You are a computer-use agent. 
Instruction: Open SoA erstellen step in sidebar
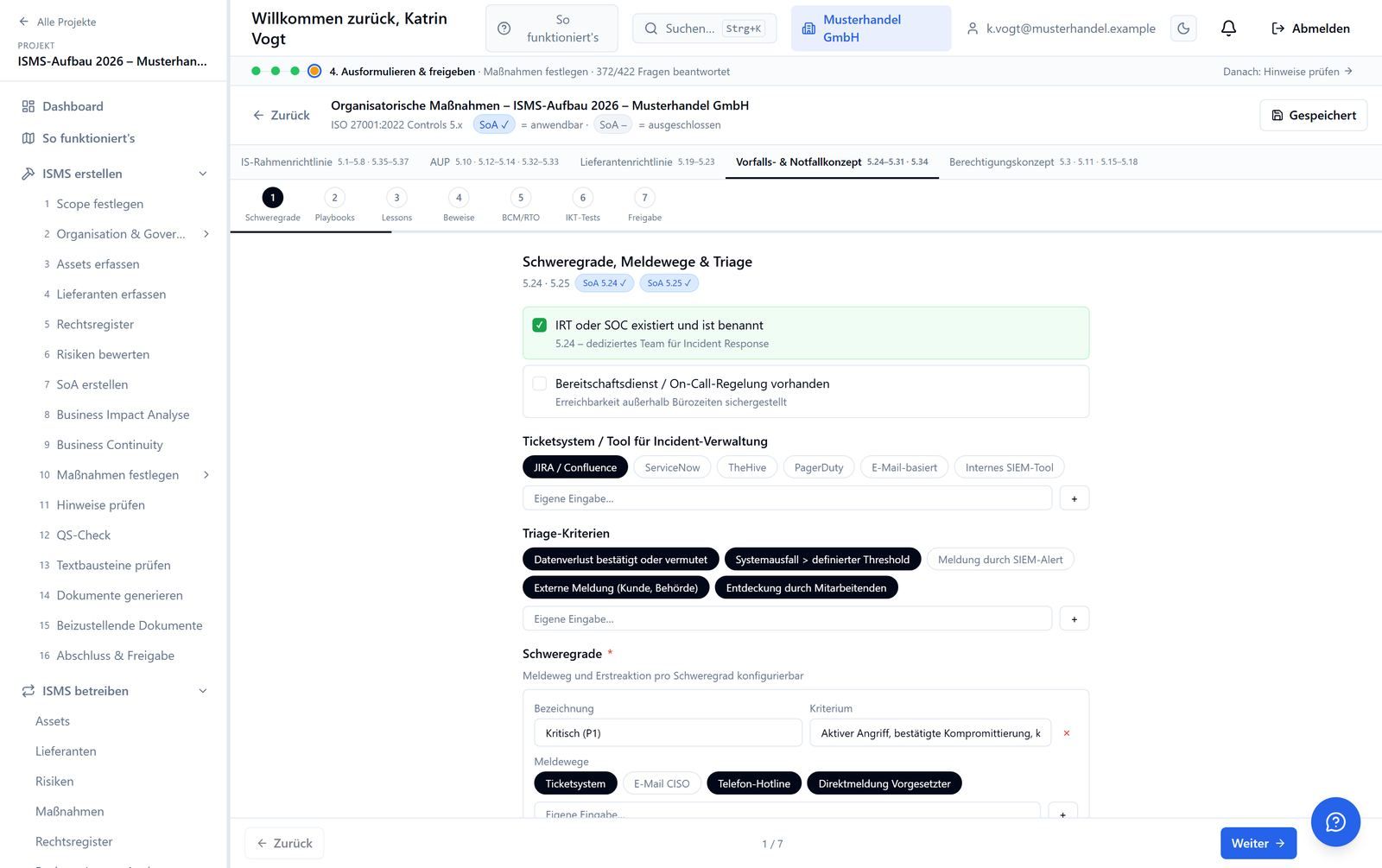92,385
